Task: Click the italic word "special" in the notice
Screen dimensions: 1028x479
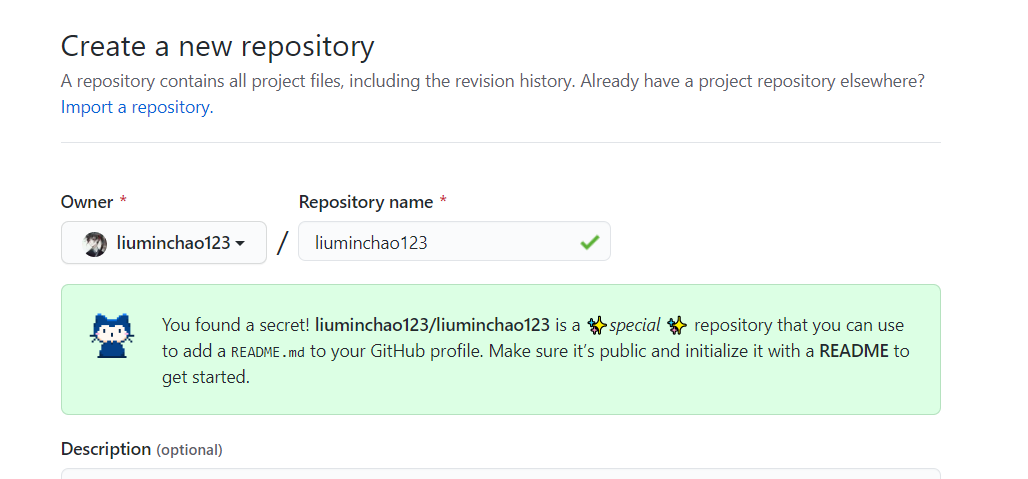Action: coord(635,325)
